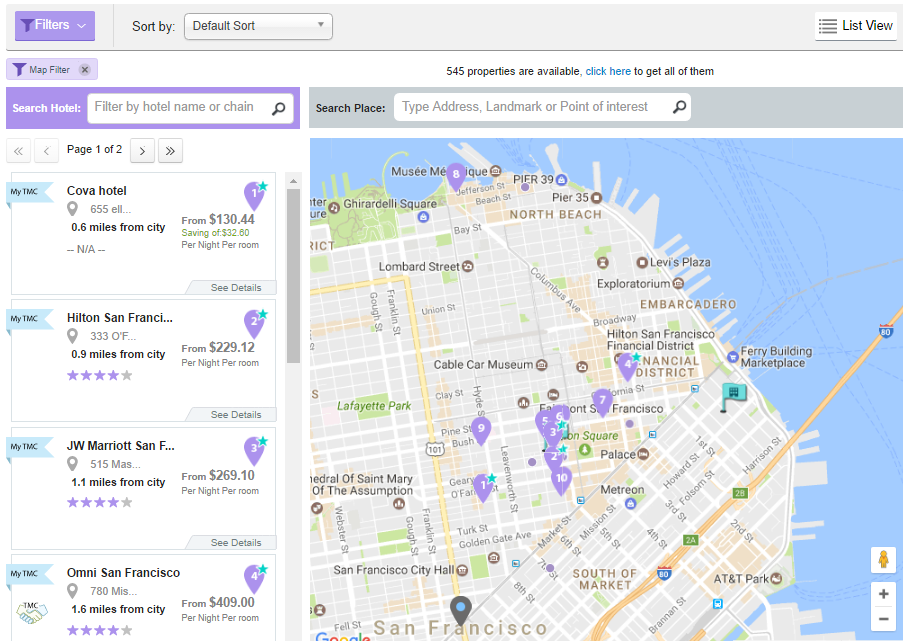Viewport: 906px width, 642px height.
Task: Go to next results page
Action: click(x=142, y=151)
